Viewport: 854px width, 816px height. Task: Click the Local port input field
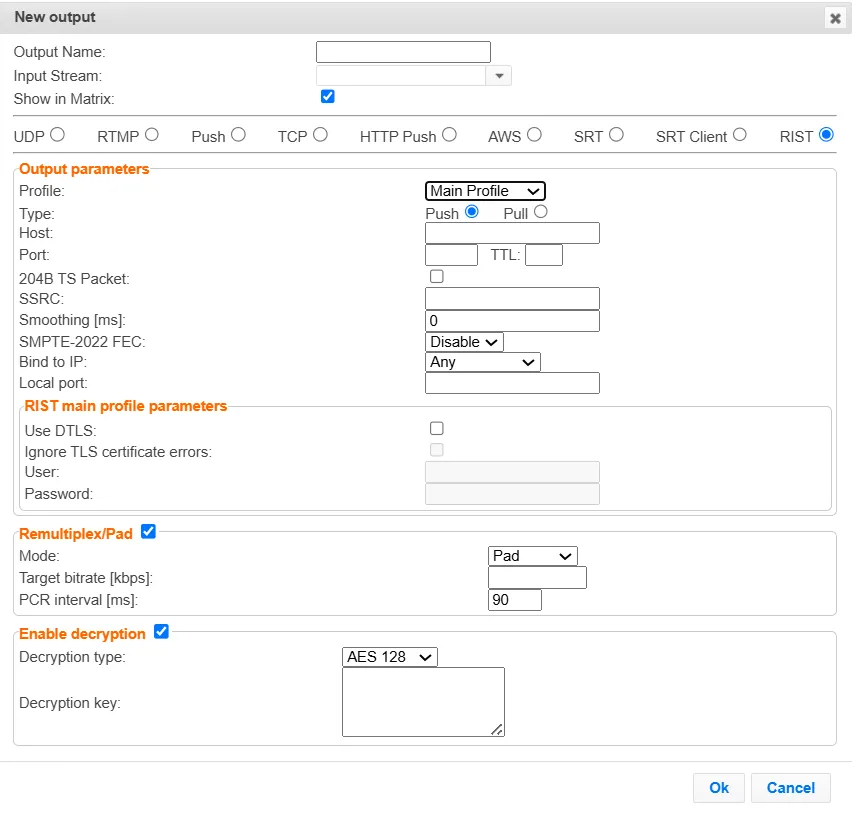512,383
